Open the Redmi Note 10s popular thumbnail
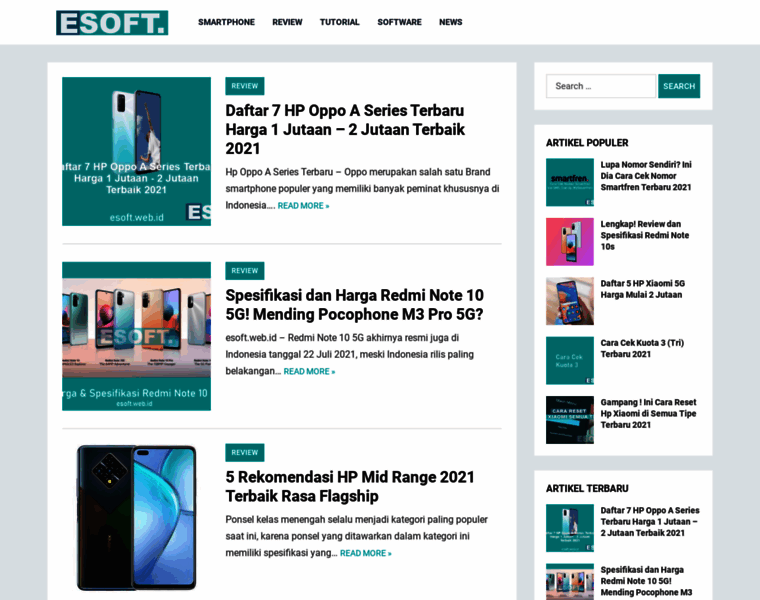The width and height of the screenshot is (760, 600). tap(570, 242)
